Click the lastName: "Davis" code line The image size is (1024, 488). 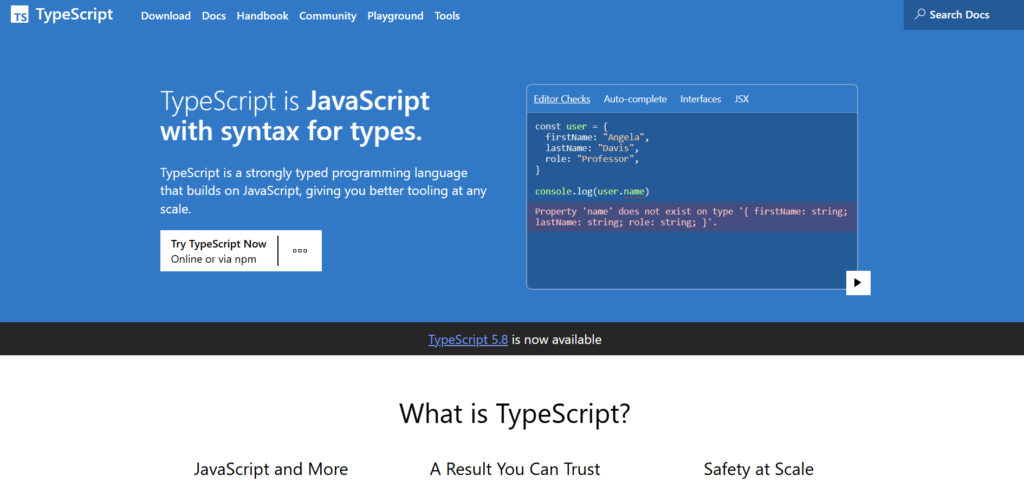click(592, 148)
